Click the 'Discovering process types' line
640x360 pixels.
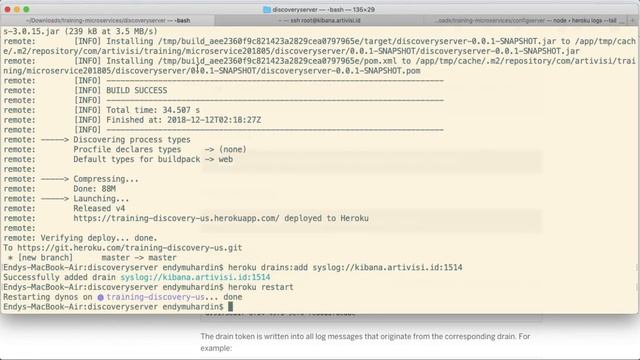point(132,140)
